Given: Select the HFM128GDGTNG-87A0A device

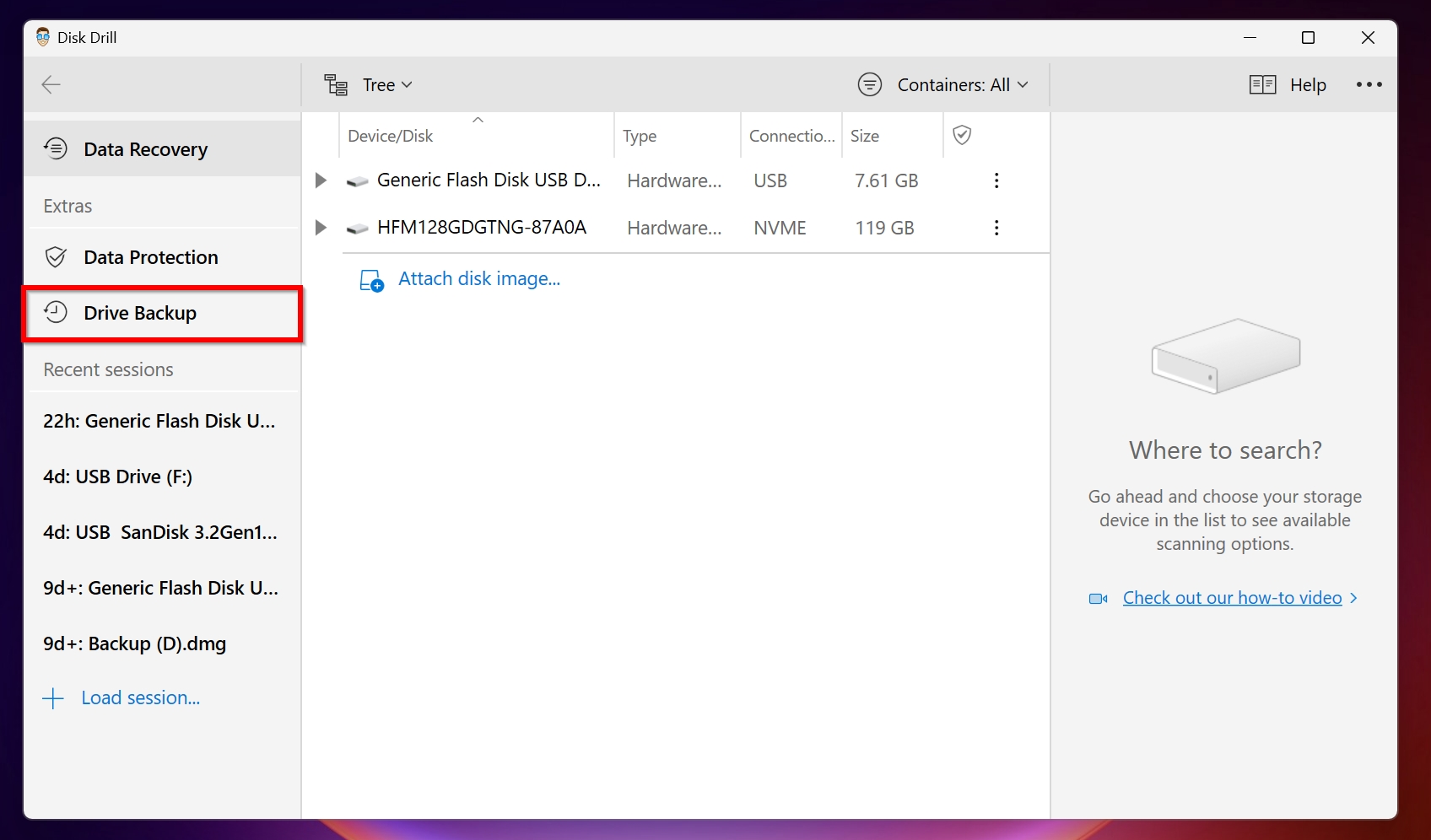Looking at the screenshot, I should pos(482,227).
